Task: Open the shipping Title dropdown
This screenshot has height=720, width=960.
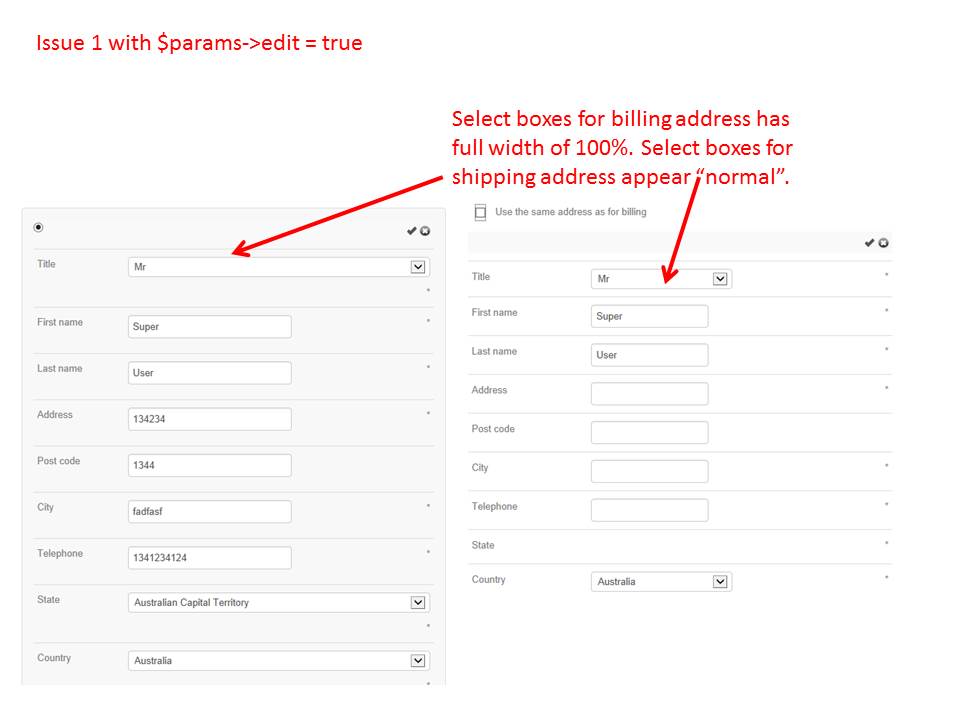Action: click(661, 279)
